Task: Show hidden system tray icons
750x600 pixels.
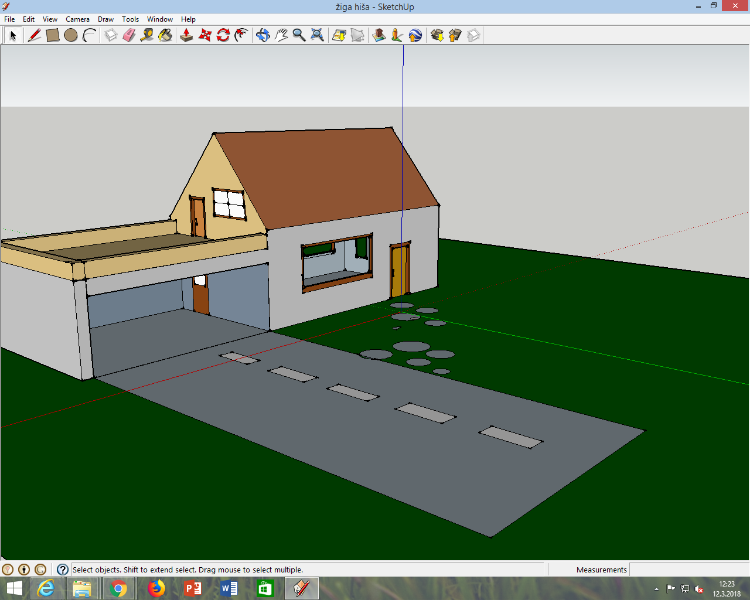Action: pos(658,588)
